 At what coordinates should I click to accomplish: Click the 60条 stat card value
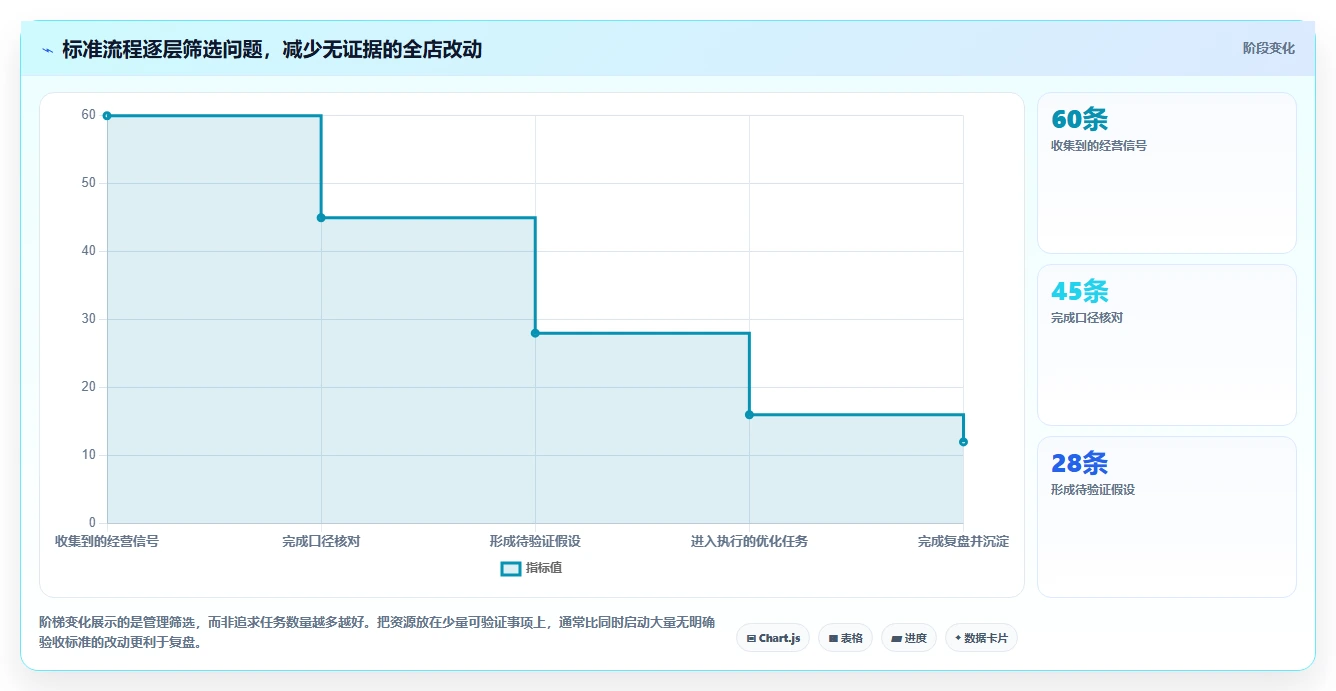point(1079,119)
